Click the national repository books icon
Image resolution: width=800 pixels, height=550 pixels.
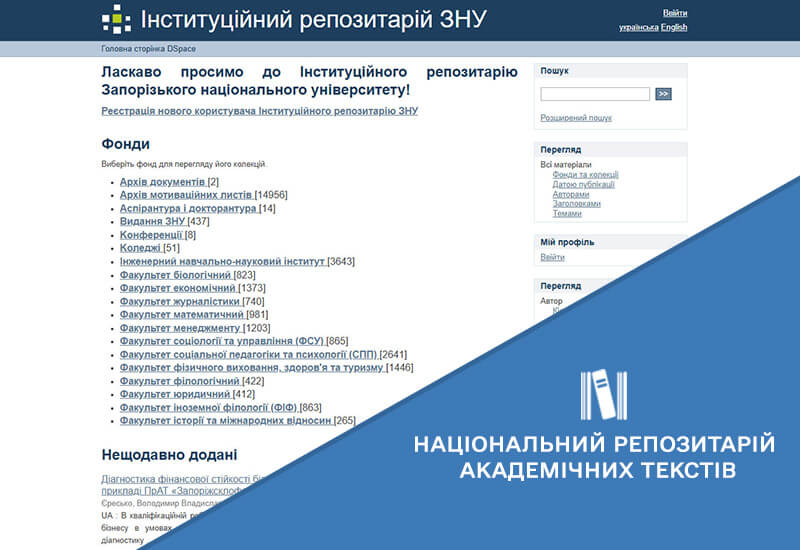pos(604,395)
